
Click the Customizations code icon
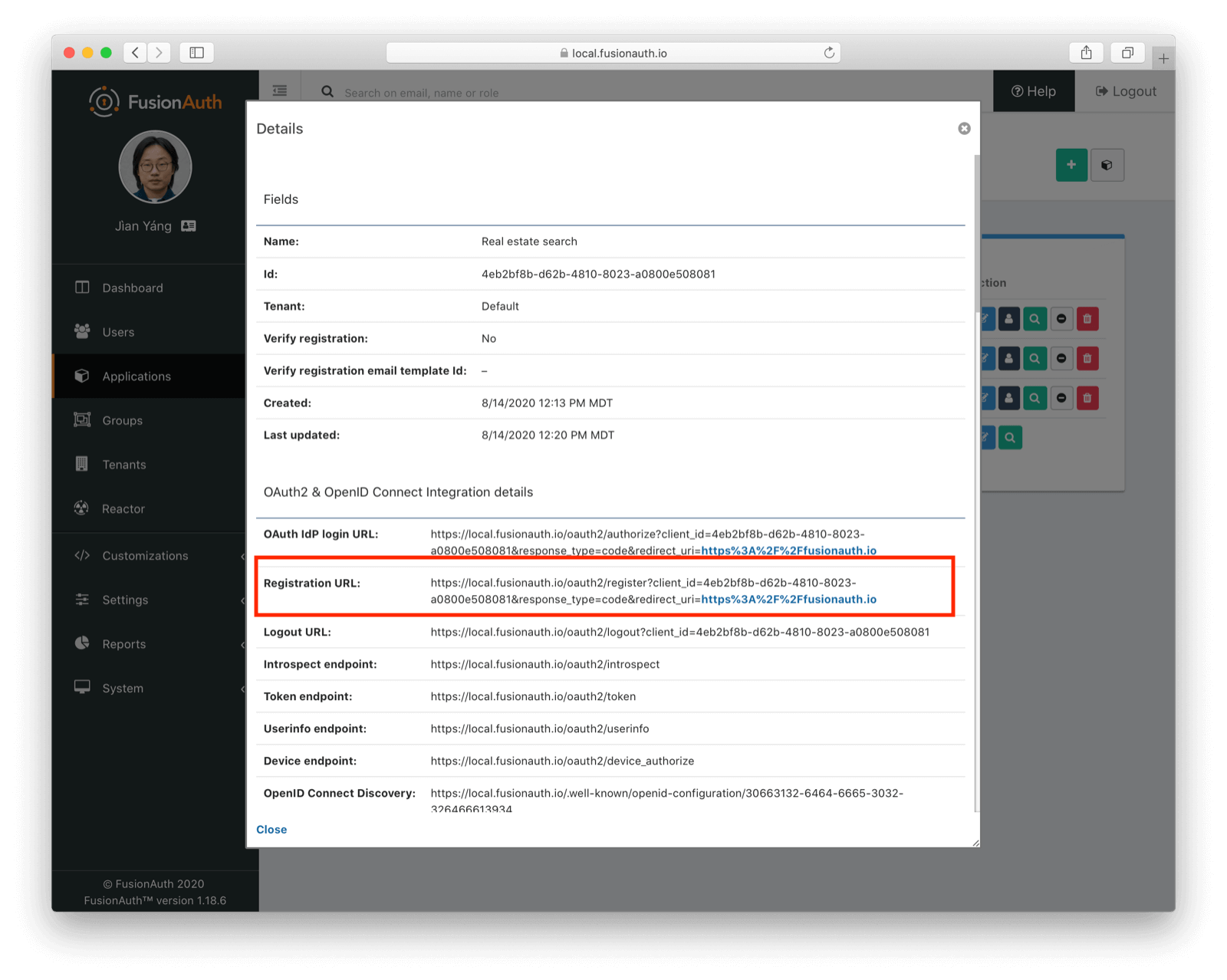(x=82, y=555)
